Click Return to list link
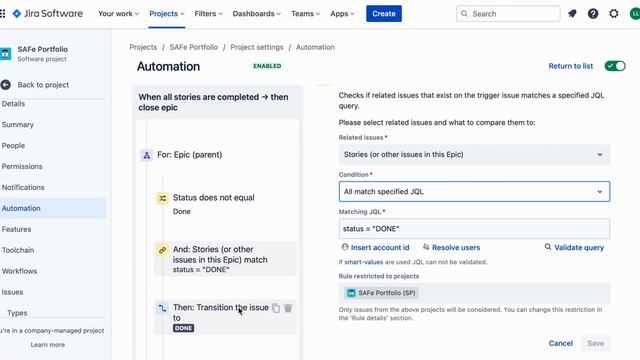 571,66
